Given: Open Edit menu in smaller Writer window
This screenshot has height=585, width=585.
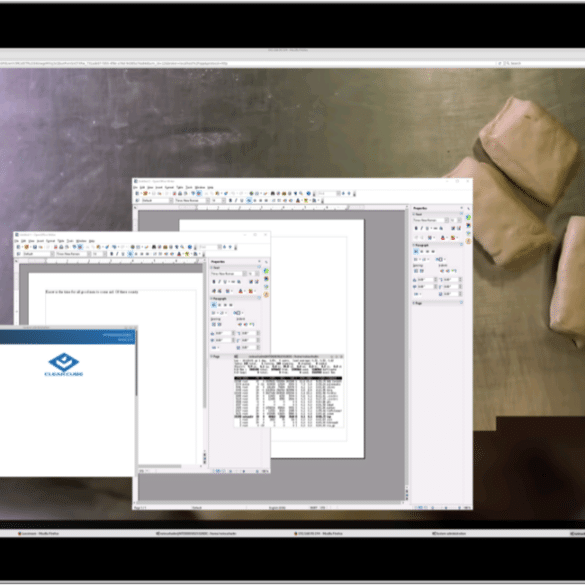Looking at the screenshot, I should [x=23, y=241].
